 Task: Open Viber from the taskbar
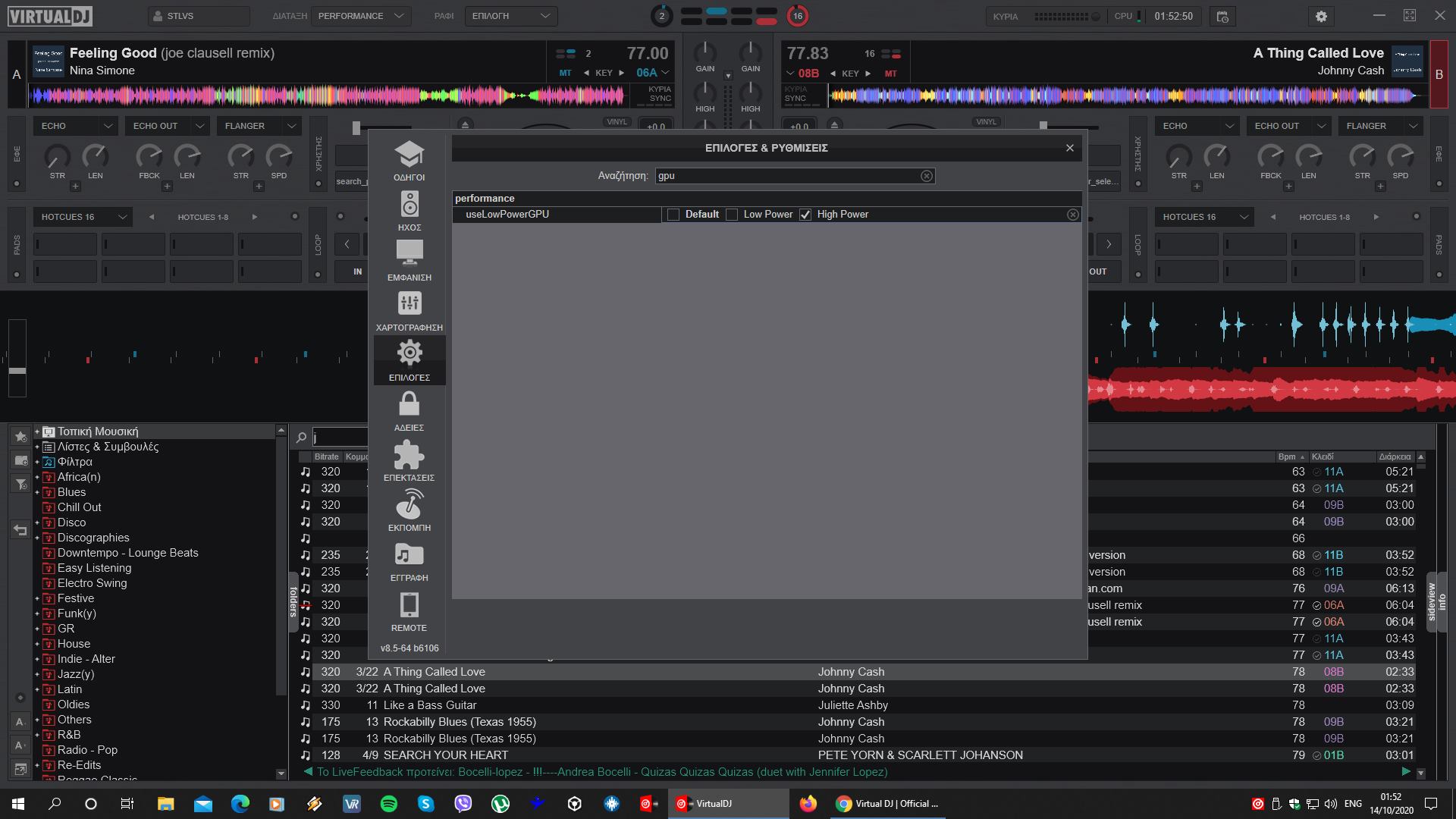(463, 804)
